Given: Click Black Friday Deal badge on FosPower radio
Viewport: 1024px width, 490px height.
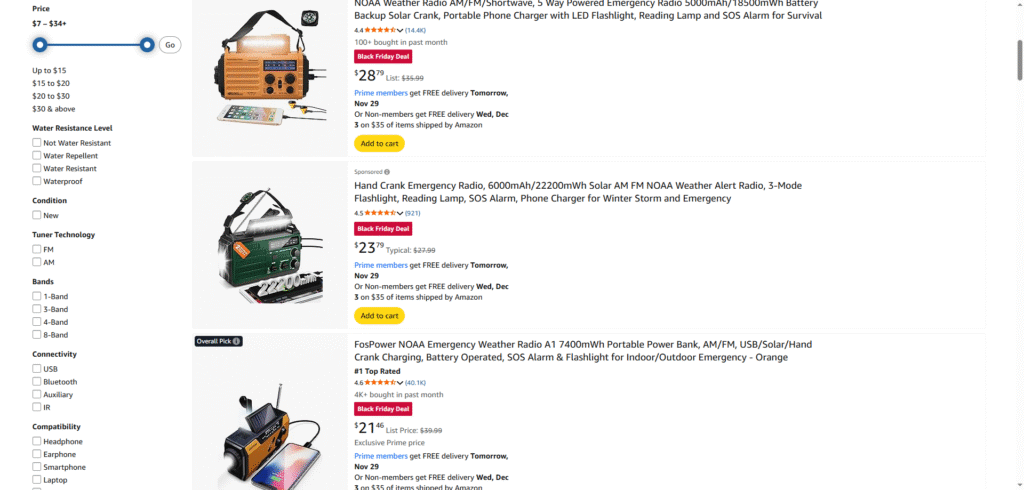Looking at the screenshot, I should pos(383,409).
